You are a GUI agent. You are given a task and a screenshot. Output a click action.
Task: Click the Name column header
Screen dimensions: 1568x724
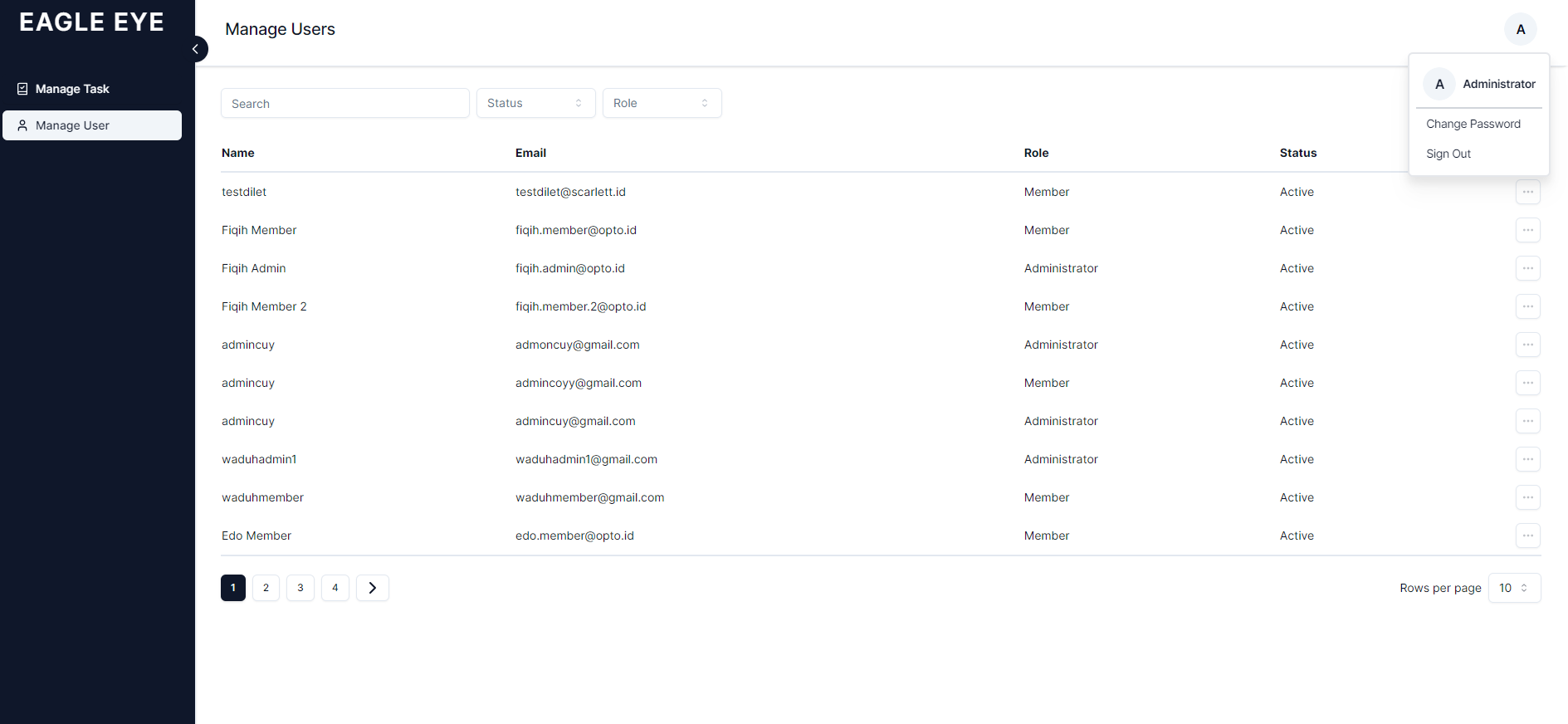click(x=238, y=153)
